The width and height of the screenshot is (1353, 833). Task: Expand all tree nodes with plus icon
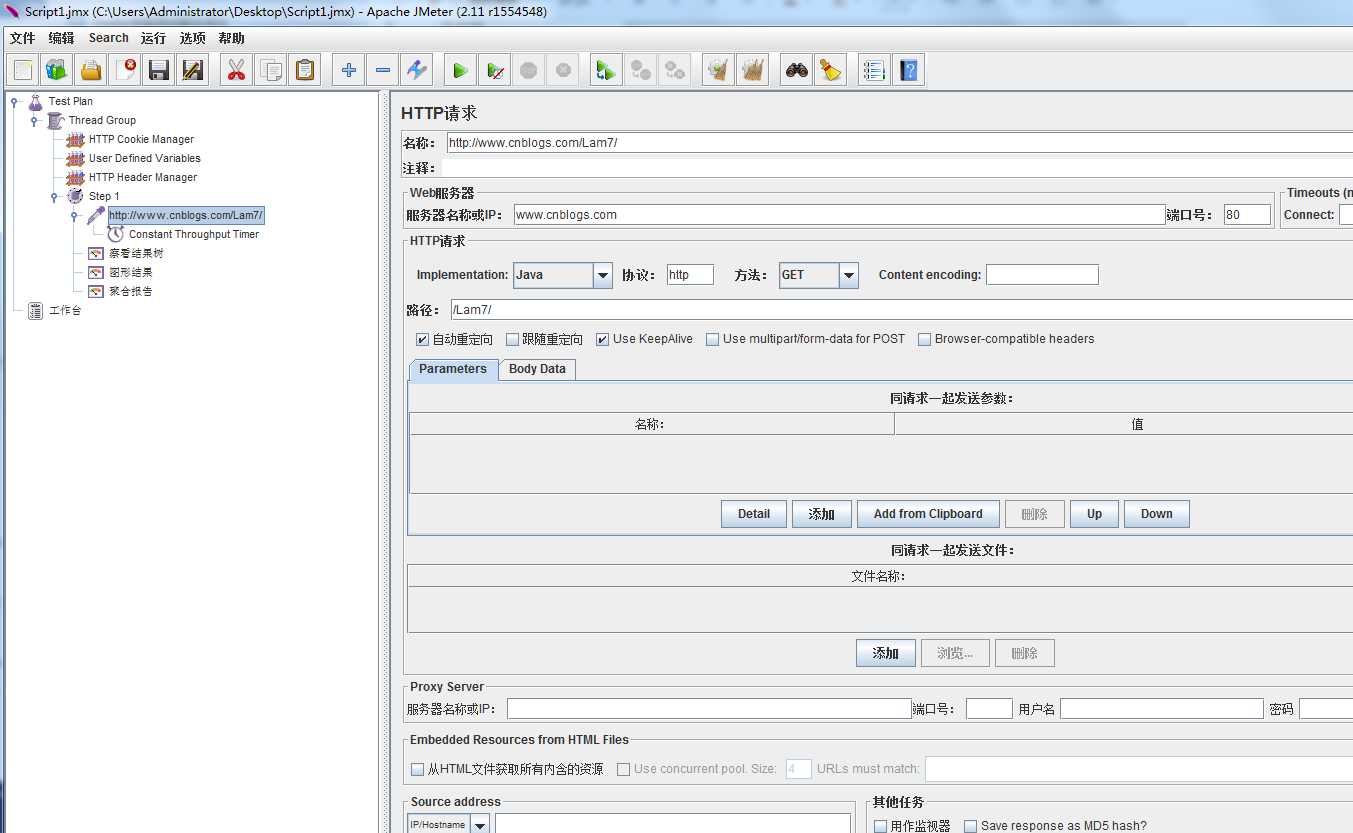[x=348, y=70]
